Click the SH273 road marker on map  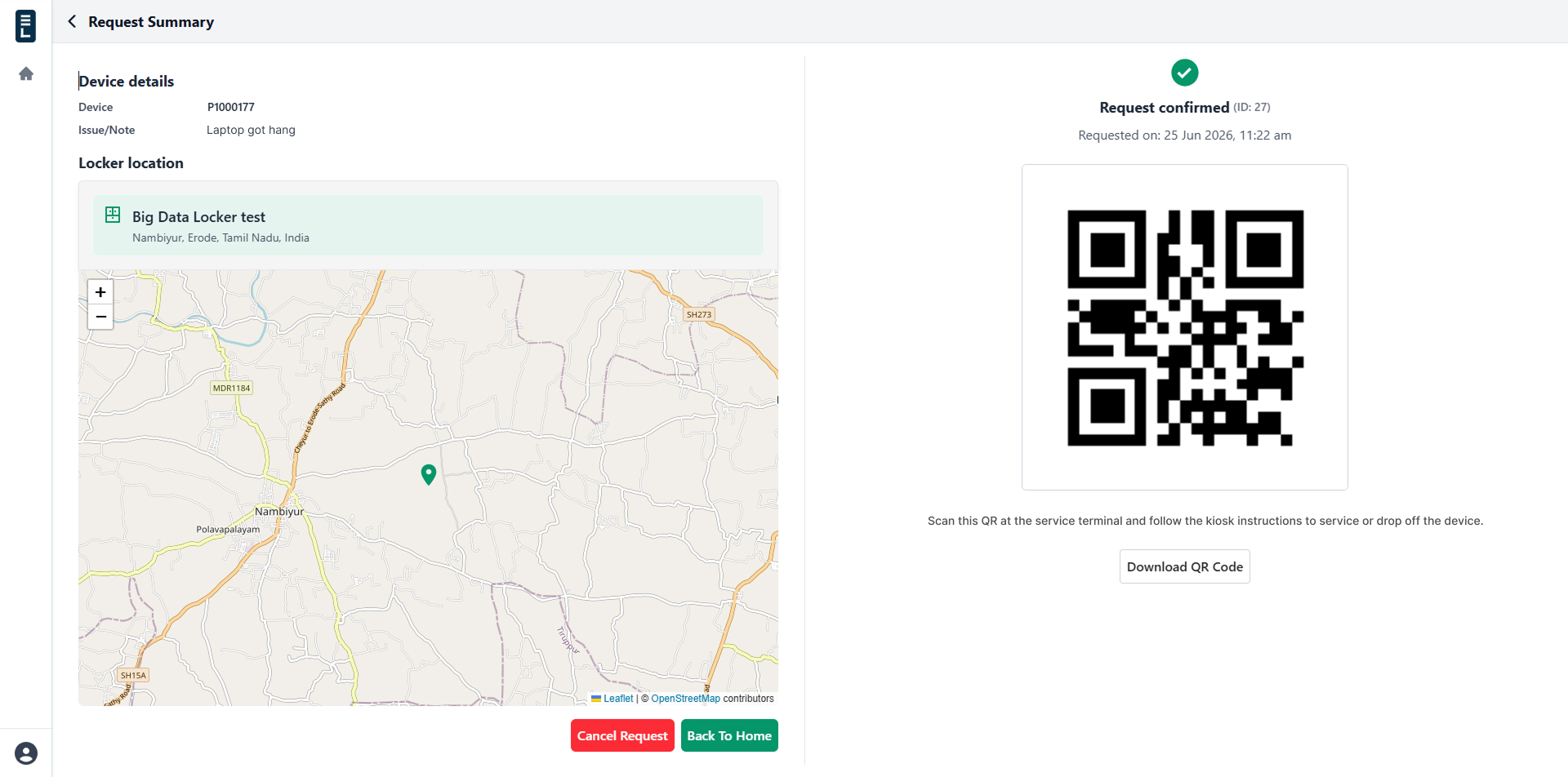point(699,314)
